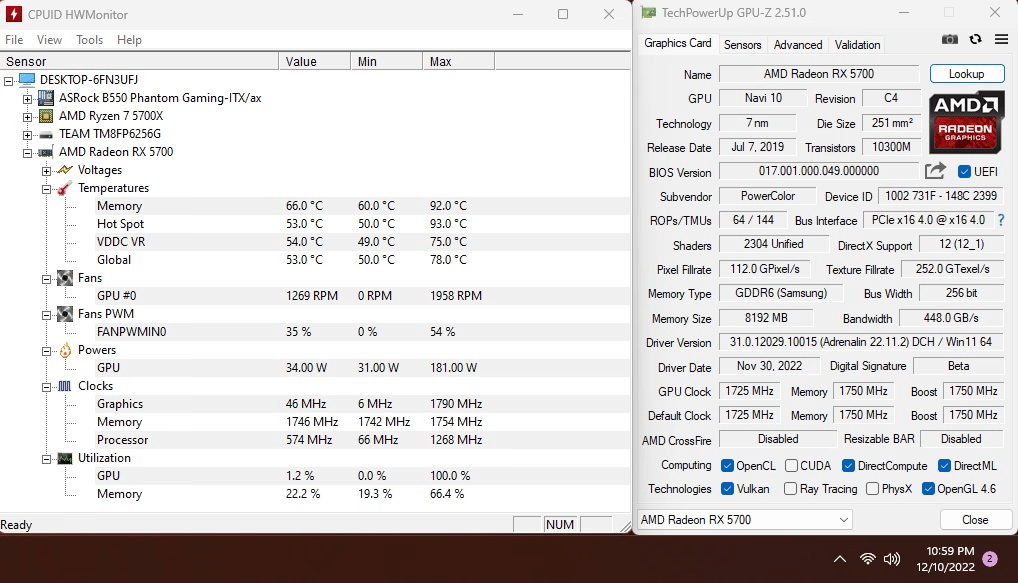Expand the Voltages node

pyautogui.click(x=46, y=171)
